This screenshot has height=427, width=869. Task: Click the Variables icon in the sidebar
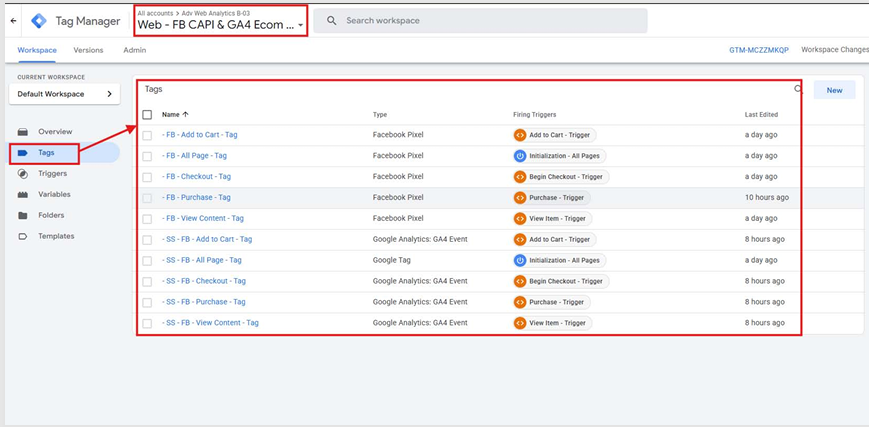[x=23, y=195]
